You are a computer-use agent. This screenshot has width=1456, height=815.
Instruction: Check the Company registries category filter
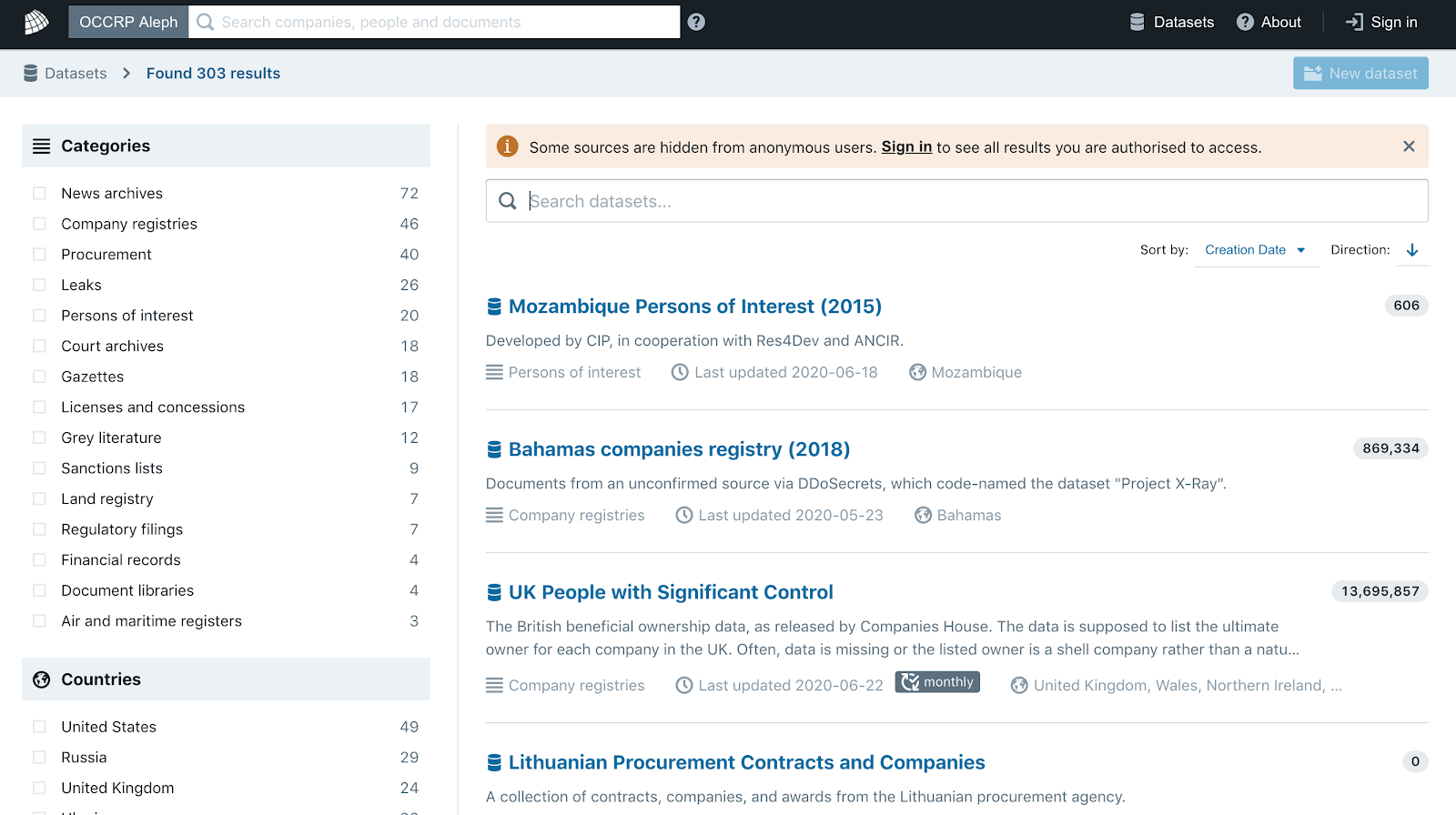click(39, 224)
